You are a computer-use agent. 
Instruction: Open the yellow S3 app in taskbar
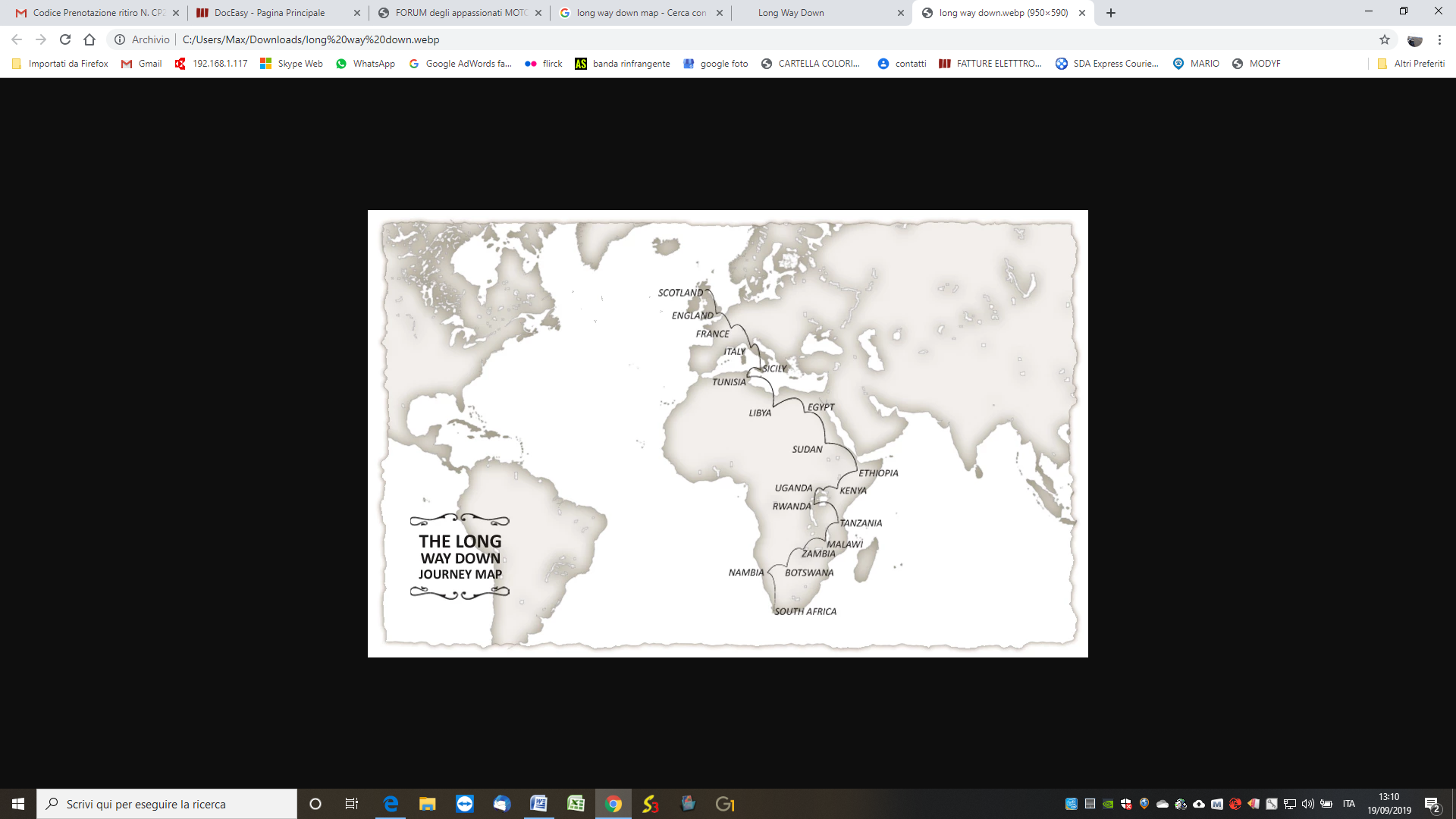pyautogui.click(x=651, y=804)
